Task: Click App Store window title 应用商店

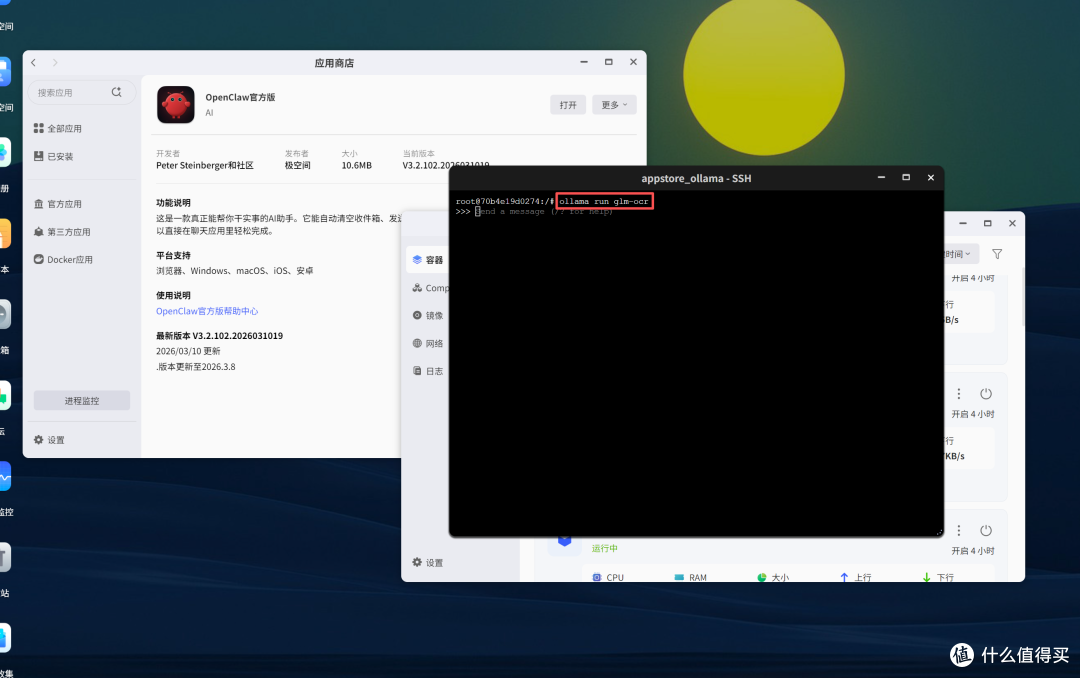Action: (334, 63)
